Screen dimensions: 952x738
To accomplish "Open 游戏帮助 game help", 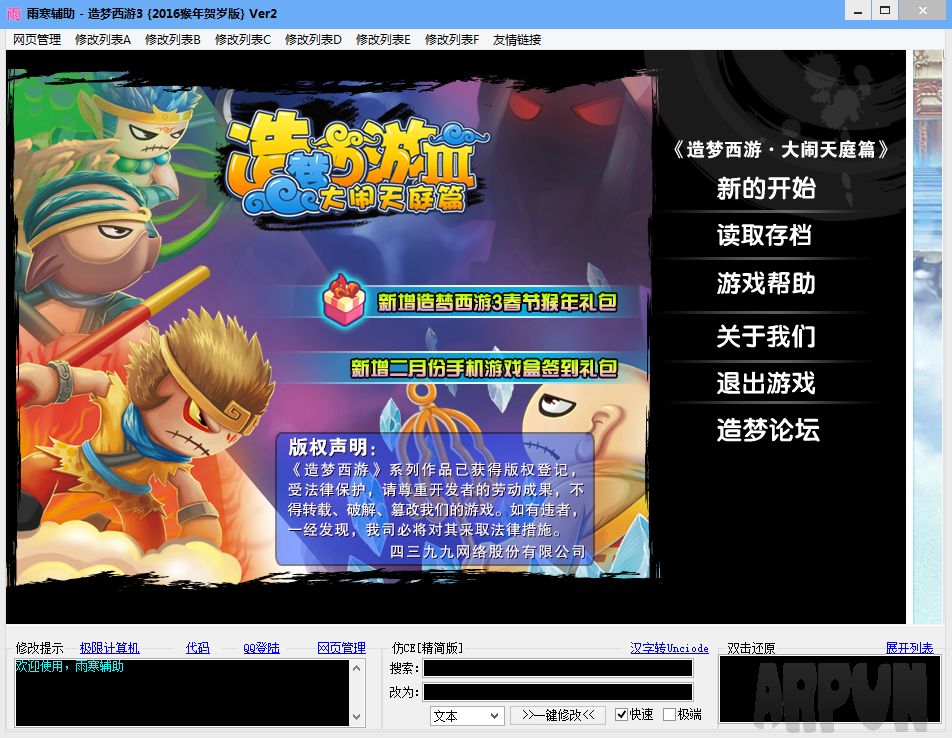I will tap(766, 283).
